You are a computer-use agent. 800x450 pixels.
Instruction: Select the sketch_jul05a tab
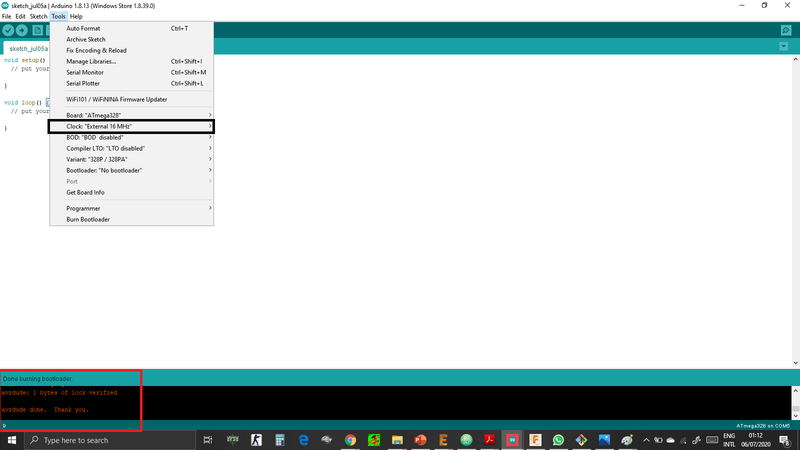29,48
